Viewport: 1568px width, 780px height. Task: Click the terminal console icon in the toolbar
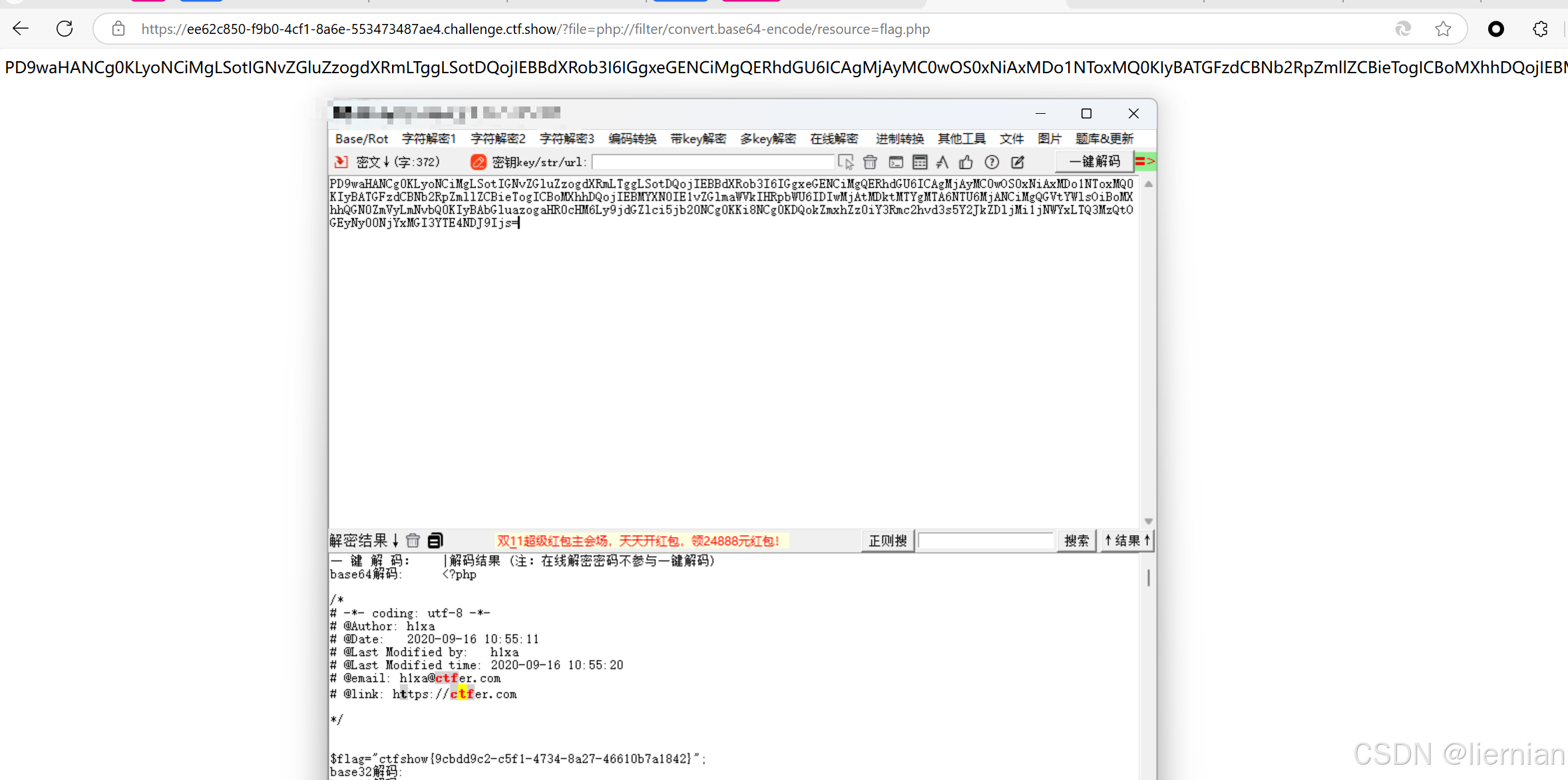tap(896, 162)
